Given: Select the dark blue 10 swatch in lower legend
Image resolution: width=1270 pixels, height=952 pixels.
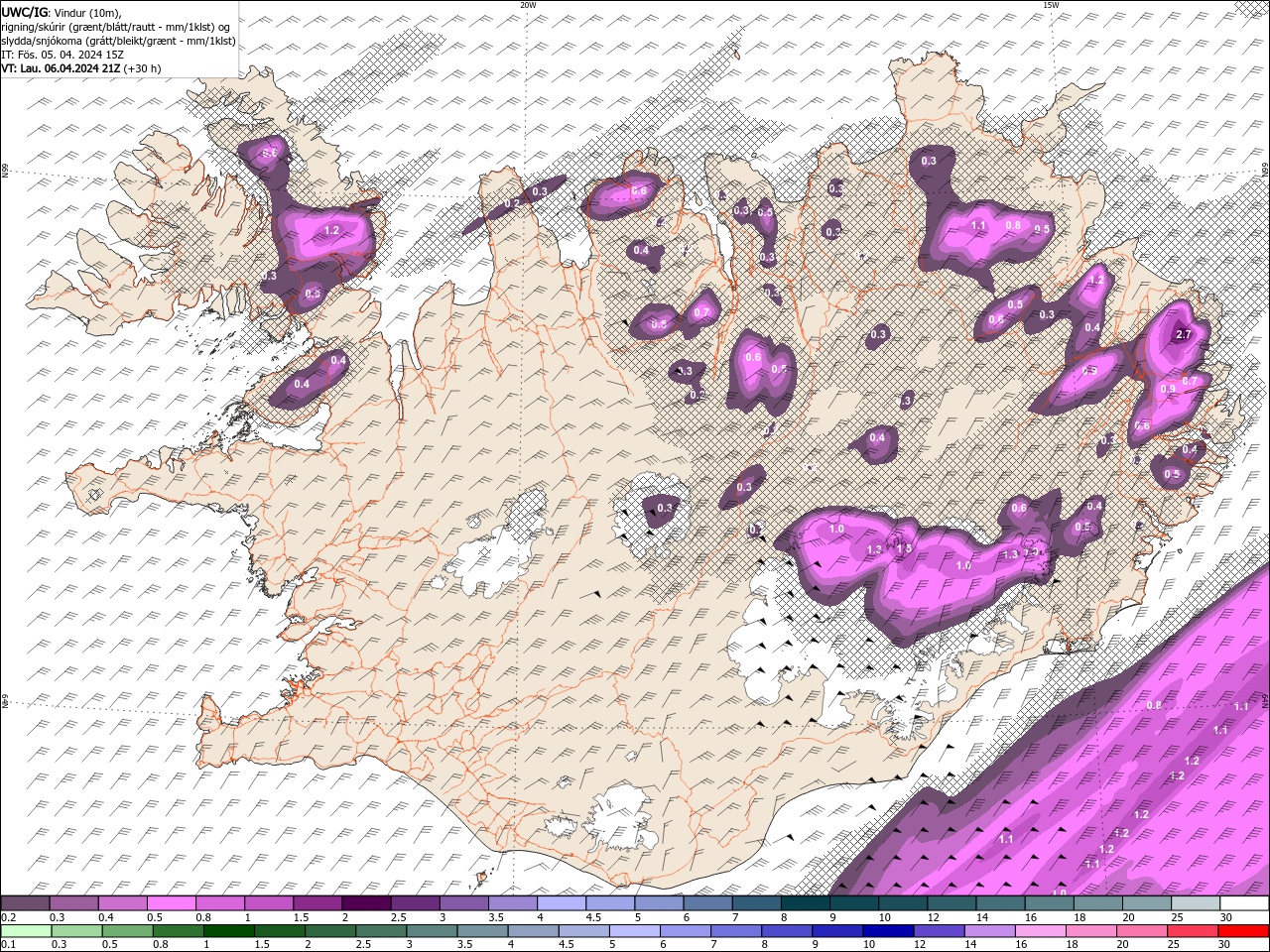Looking at the screenshot, I should [x=888, y=931].
